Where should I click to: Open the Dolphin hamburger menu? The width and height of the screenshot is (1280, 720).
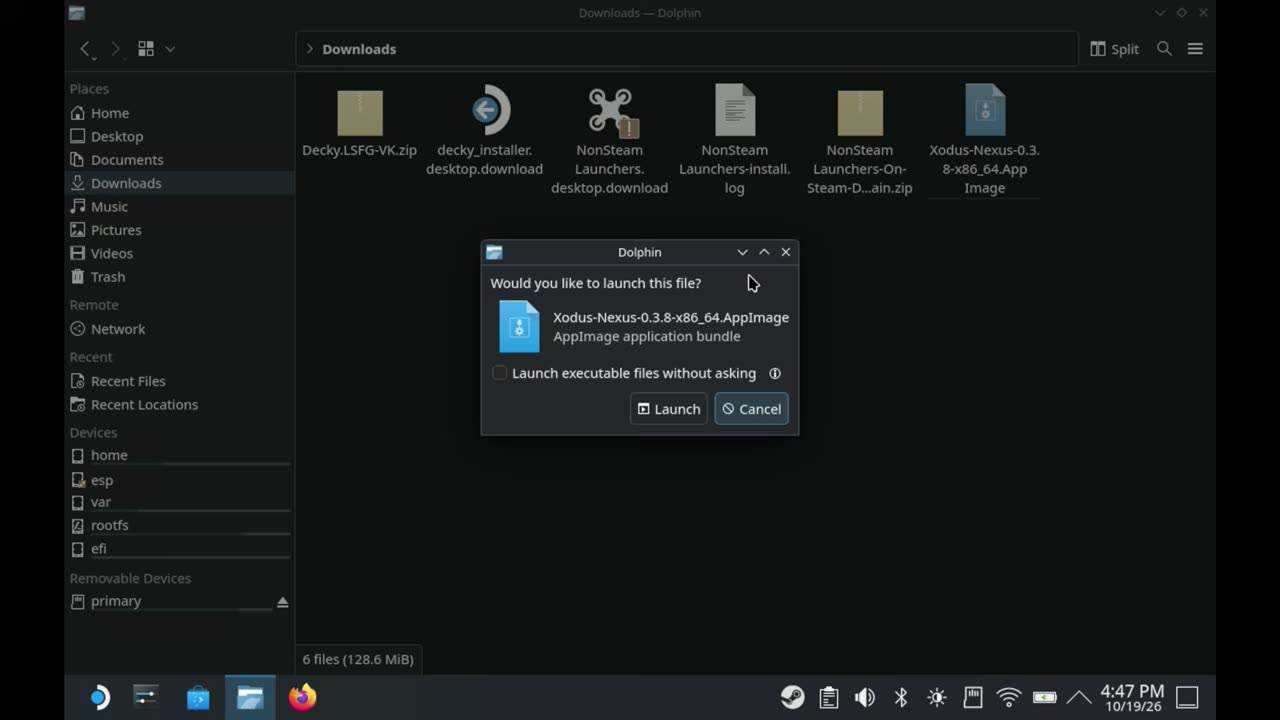[x=1195, y=49]
